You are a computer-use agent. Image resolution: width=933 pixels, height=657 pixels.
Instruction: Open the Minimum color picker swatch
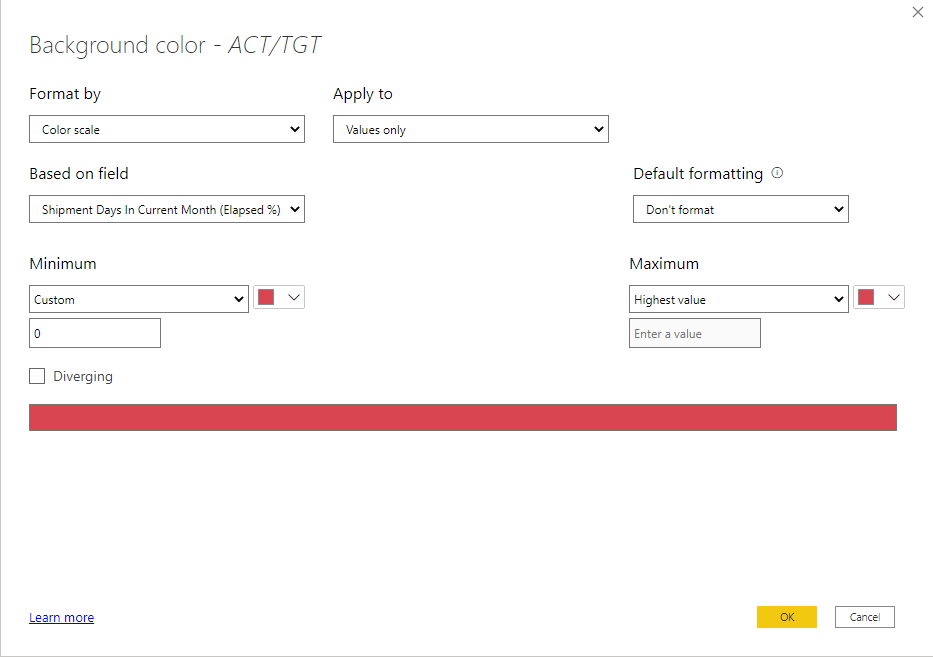[x=279, y=297]
